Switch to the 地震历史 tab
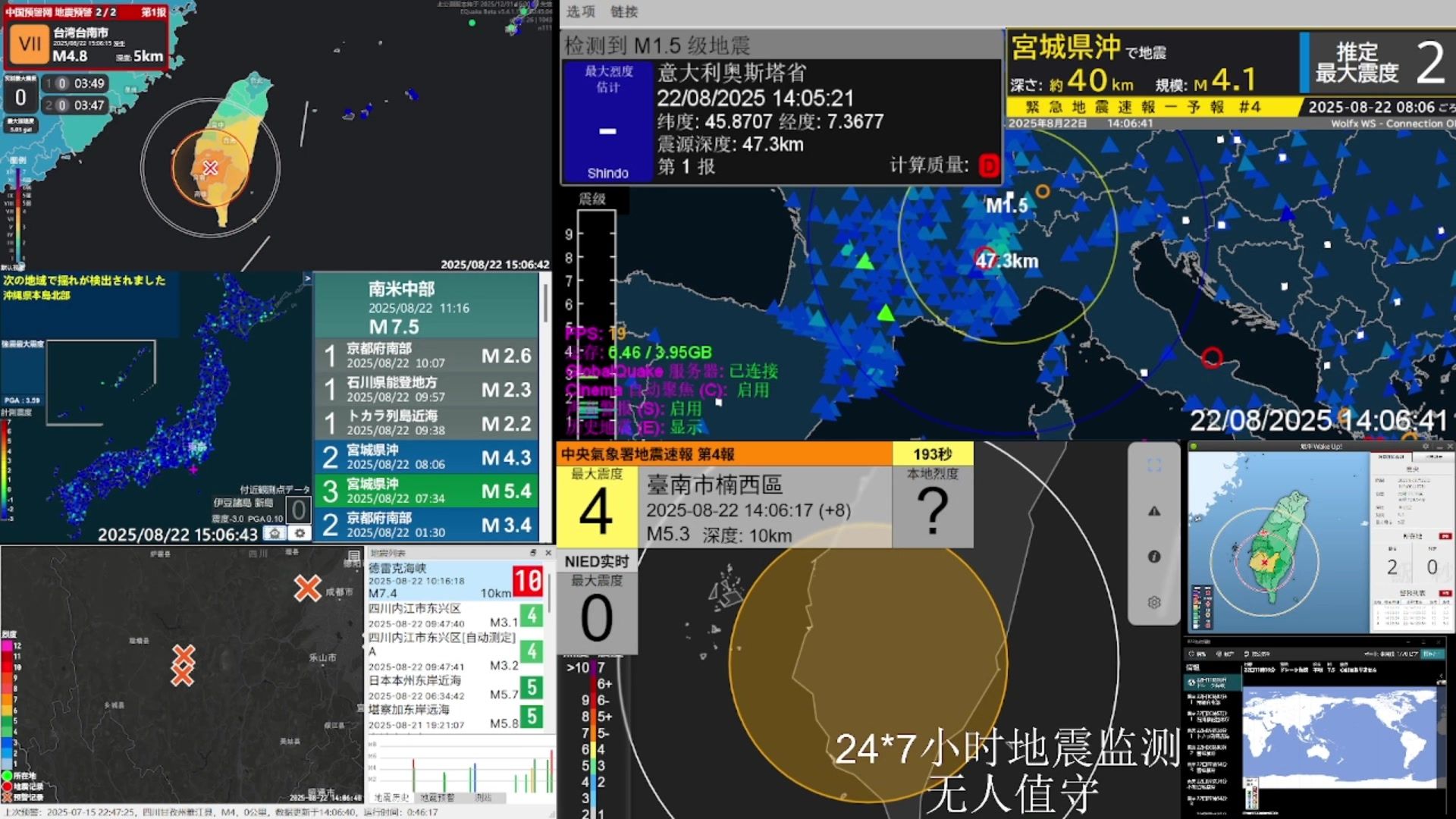Screen dimensions: 1456x819 (392, 797)
